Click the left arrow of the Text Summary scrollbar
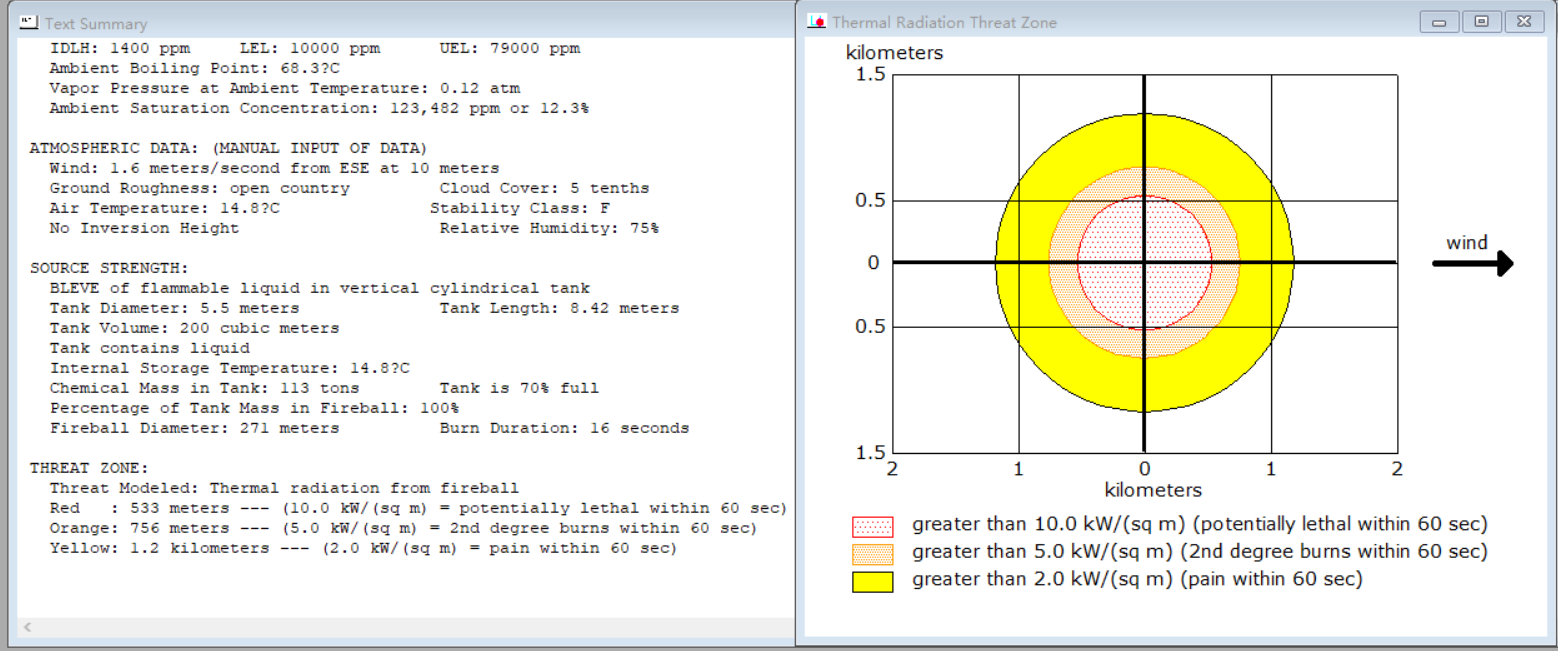The width and height of the screenshot is (1558, 651). 27,627
